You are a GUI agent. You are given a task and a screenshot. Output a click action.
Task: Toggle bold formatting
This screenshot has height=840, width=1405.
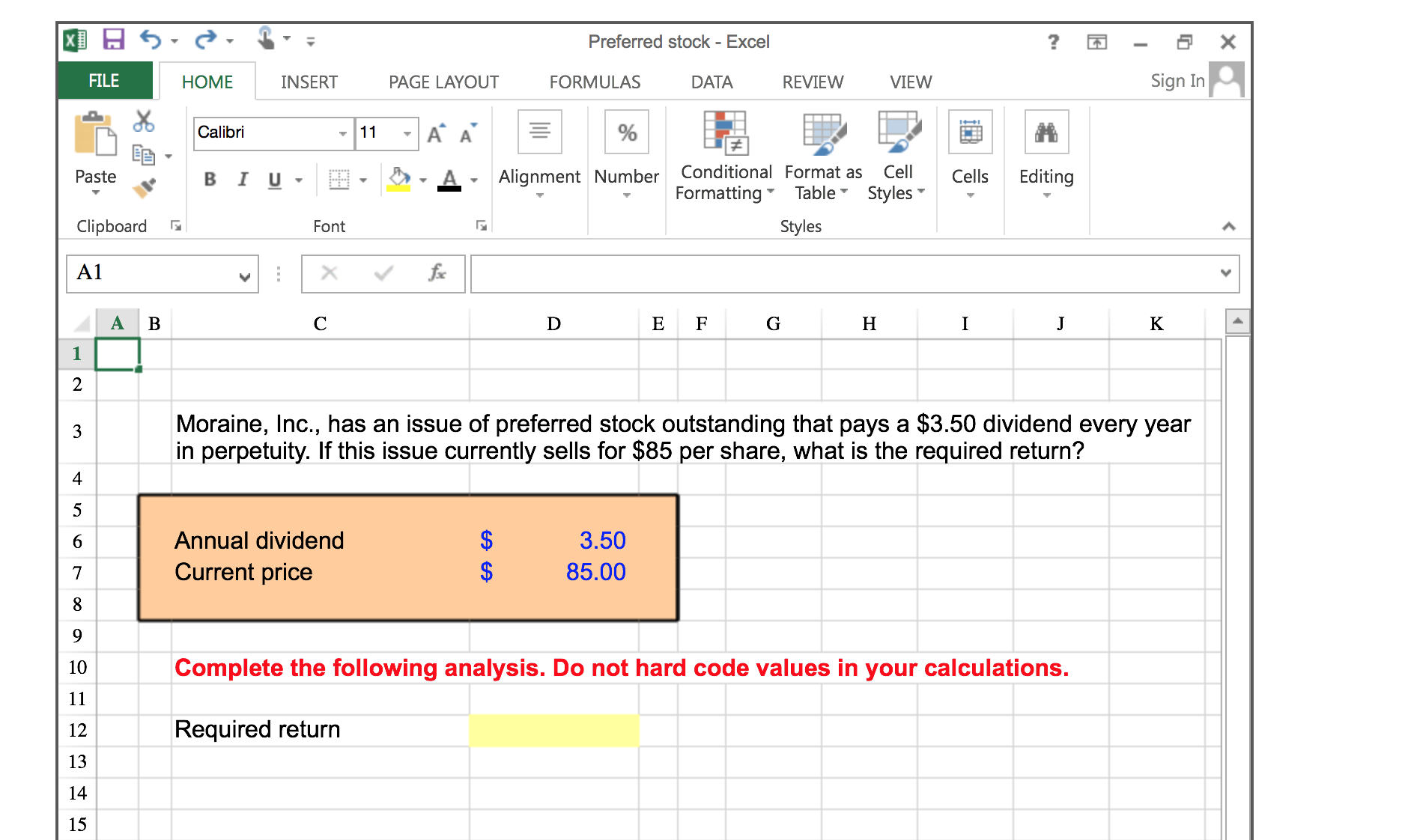210,180
